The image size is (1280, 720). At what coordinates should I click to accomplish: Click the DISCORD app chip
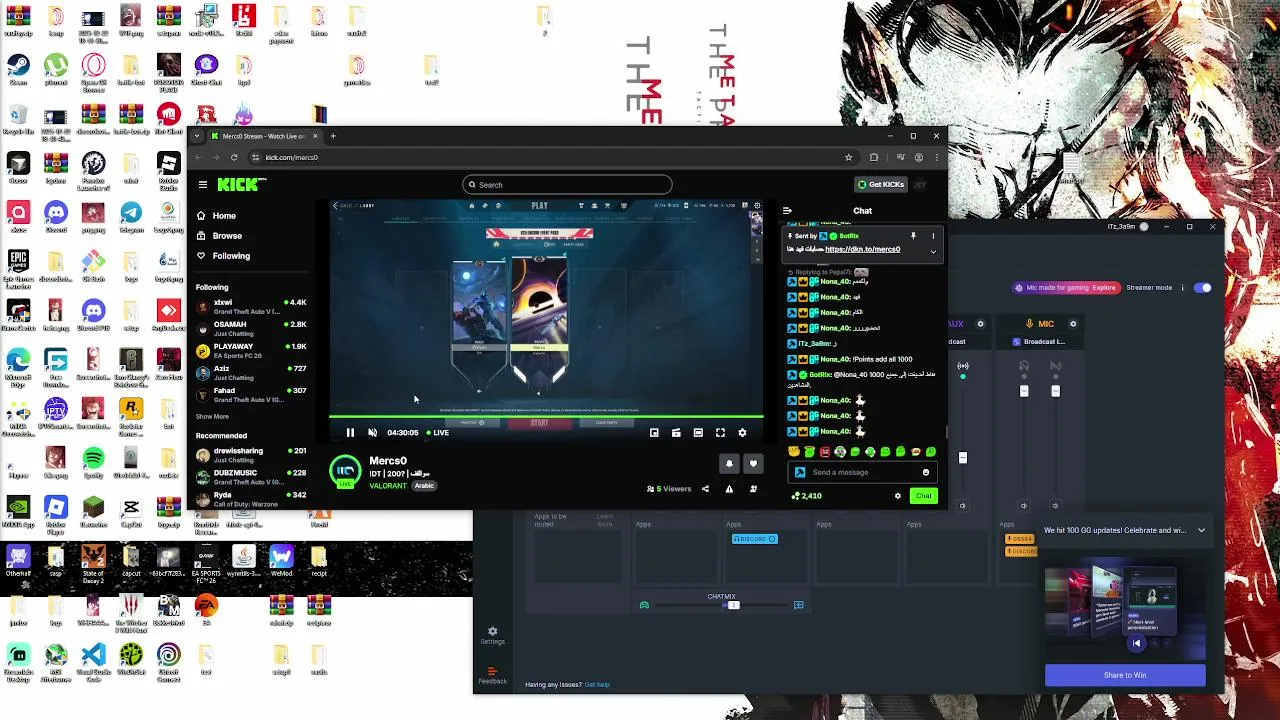[754, 539]
